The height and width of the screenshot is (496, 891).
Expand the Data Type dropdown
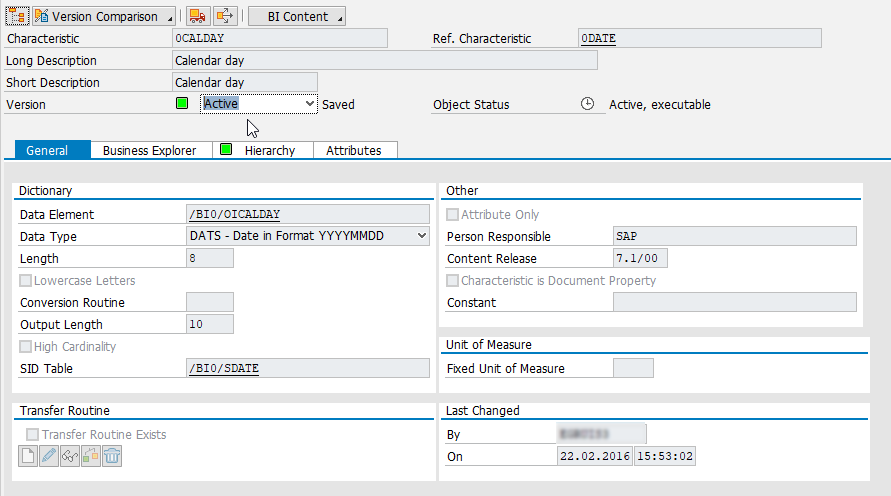tap(421, 237)
